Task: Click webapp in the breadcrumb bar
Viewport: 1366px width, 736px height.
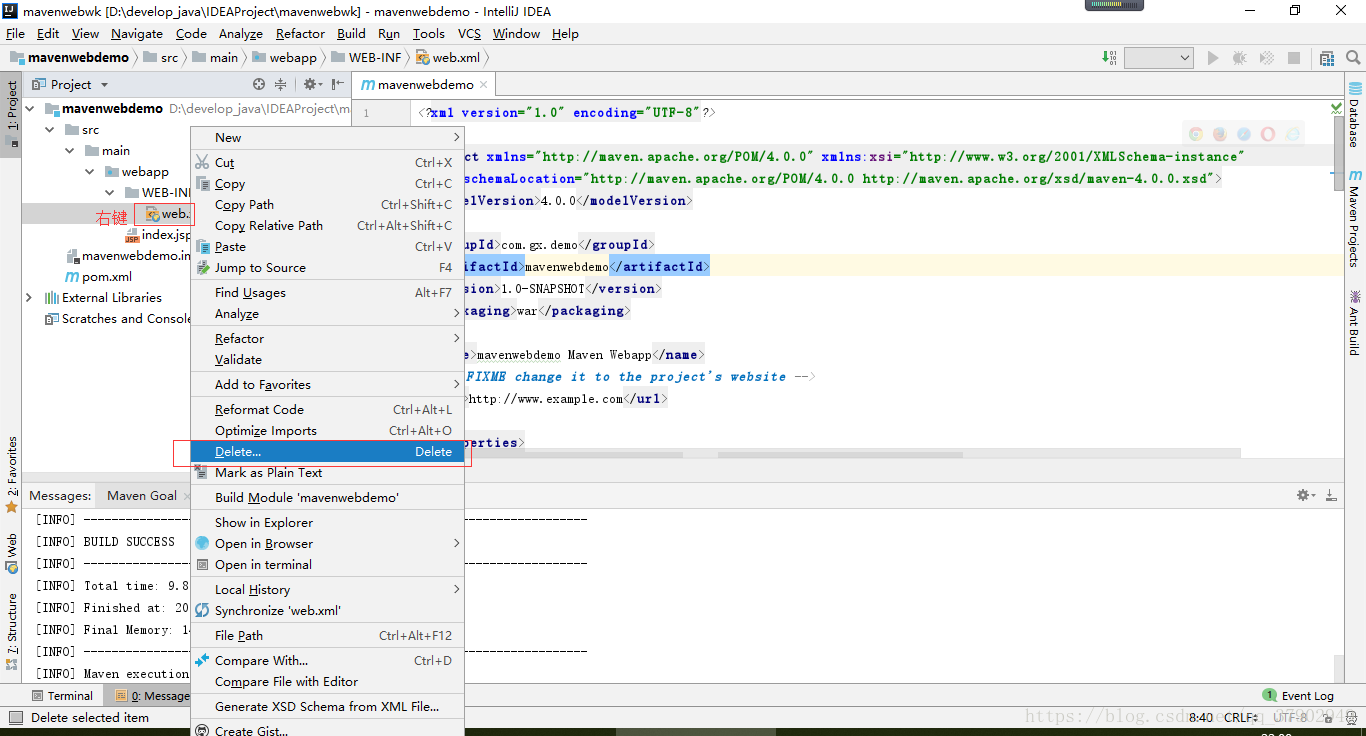Action: pyautogui.click(x=284, y=58)
